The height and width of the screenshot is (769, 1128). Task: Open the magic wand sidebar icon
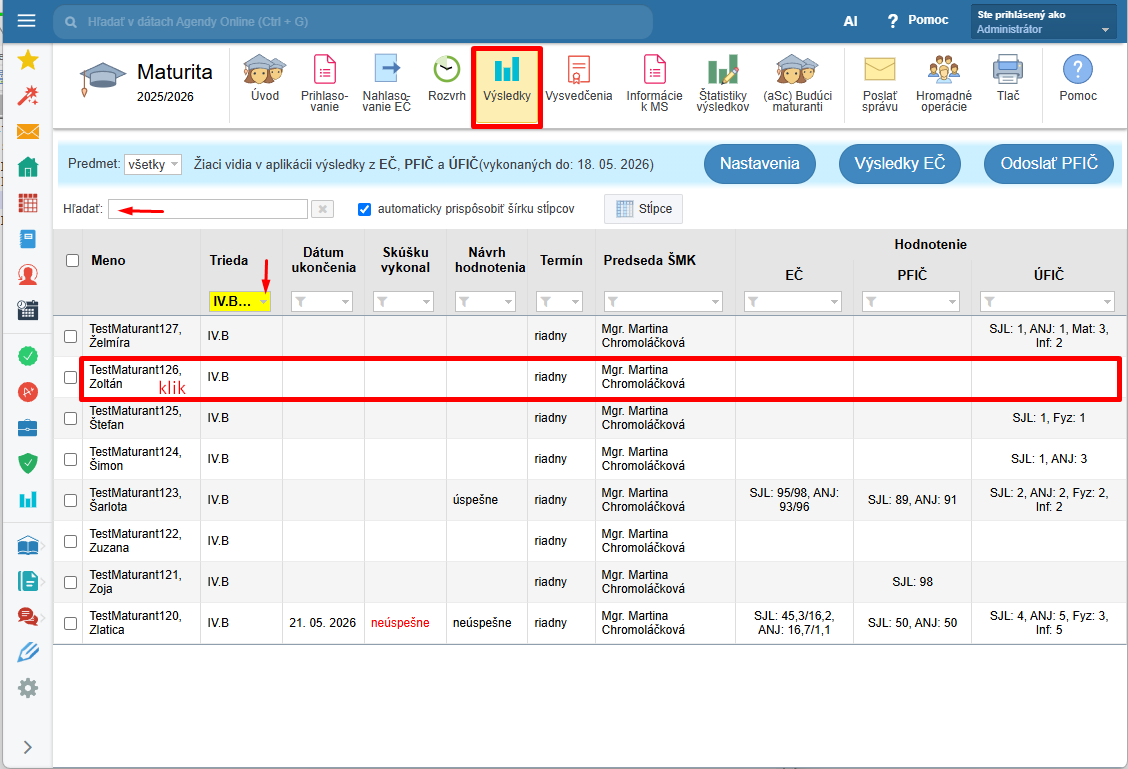pos(27,96)
